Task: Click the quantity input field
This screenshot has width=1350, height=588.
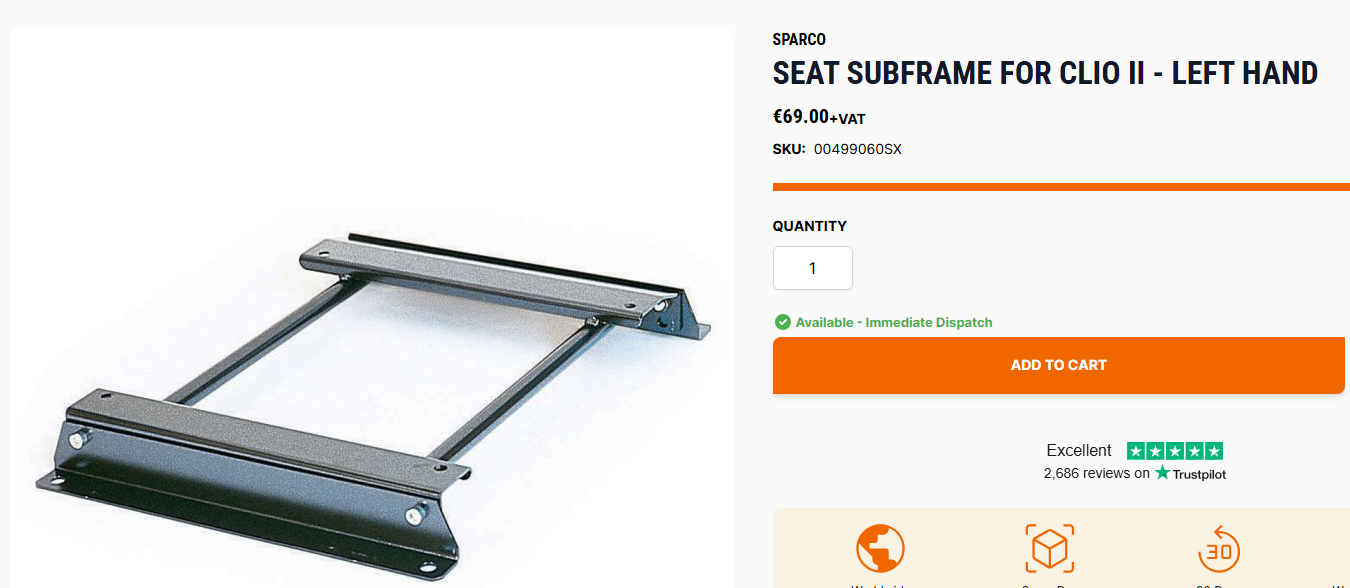Action: [x=813, y=268]
